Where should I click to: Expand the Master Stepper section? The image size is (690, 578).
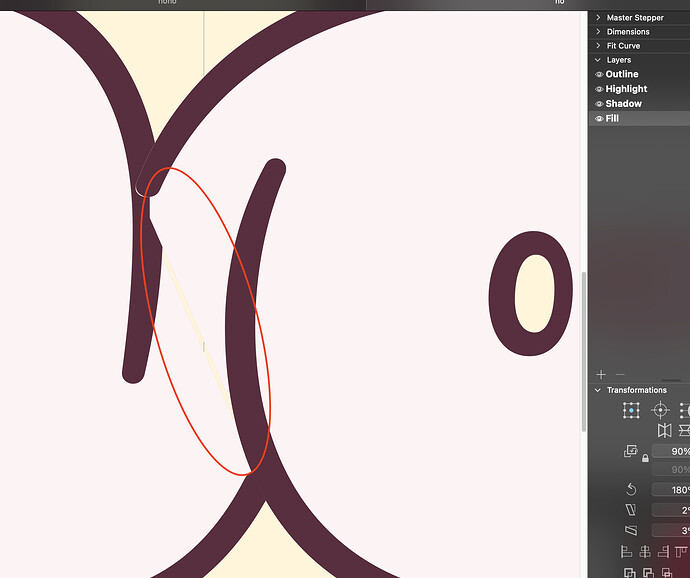pyautogui.click(x=598, y=18)
